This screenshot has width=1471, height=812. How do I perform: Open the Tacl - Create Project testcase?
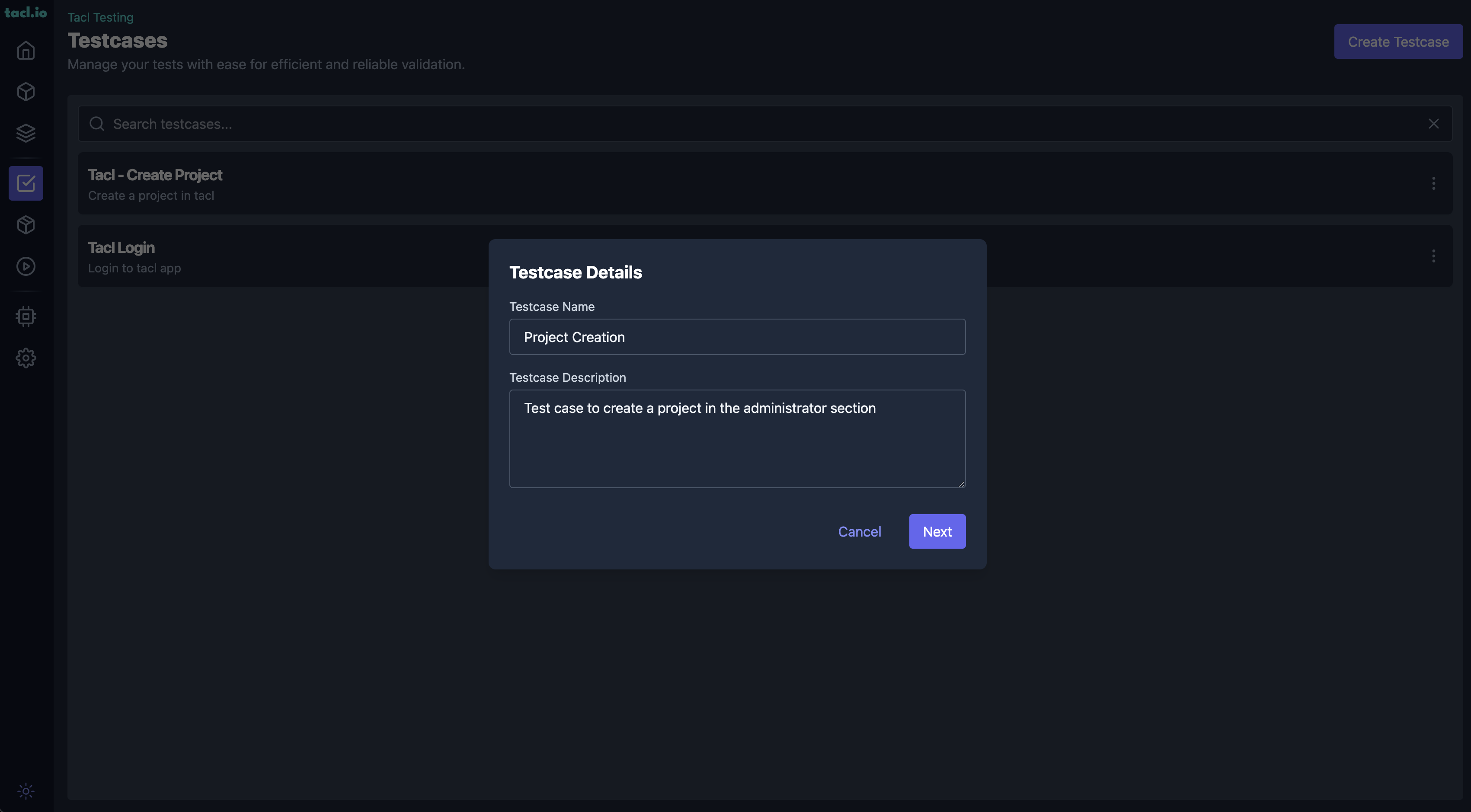pos(765,183)
